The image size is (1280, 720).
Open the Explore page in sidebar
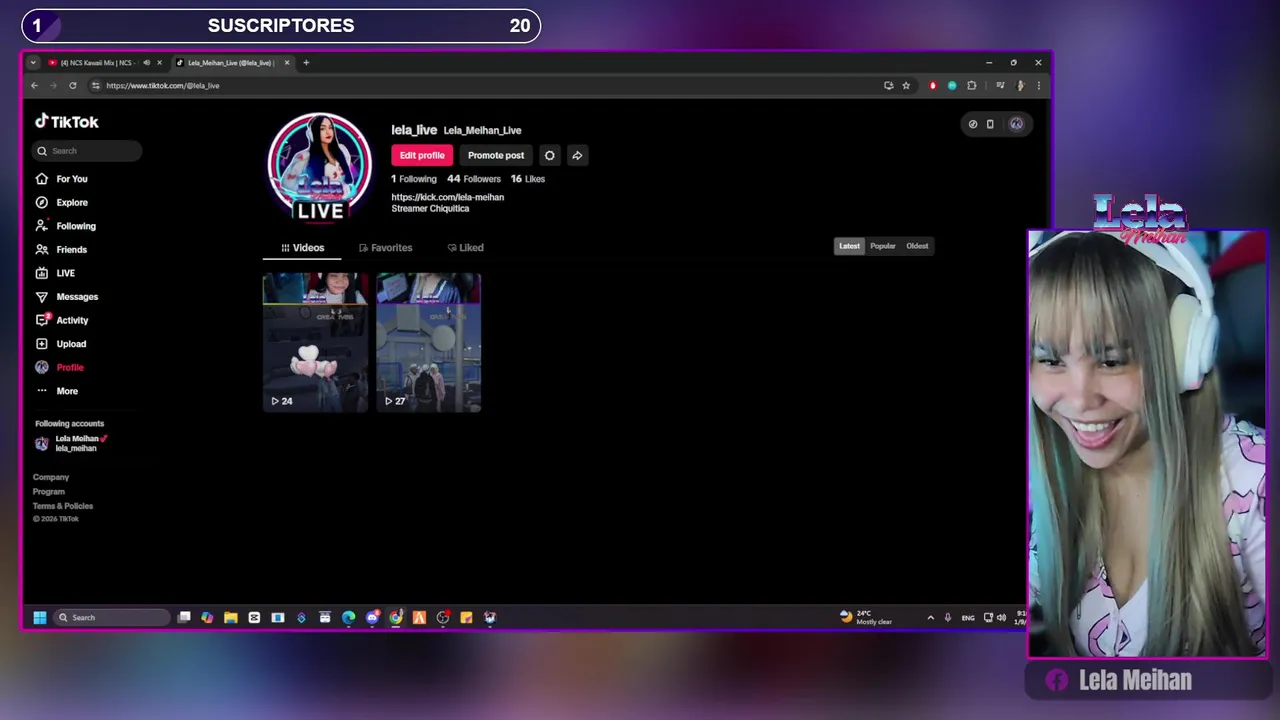click(x=62, y=202)
